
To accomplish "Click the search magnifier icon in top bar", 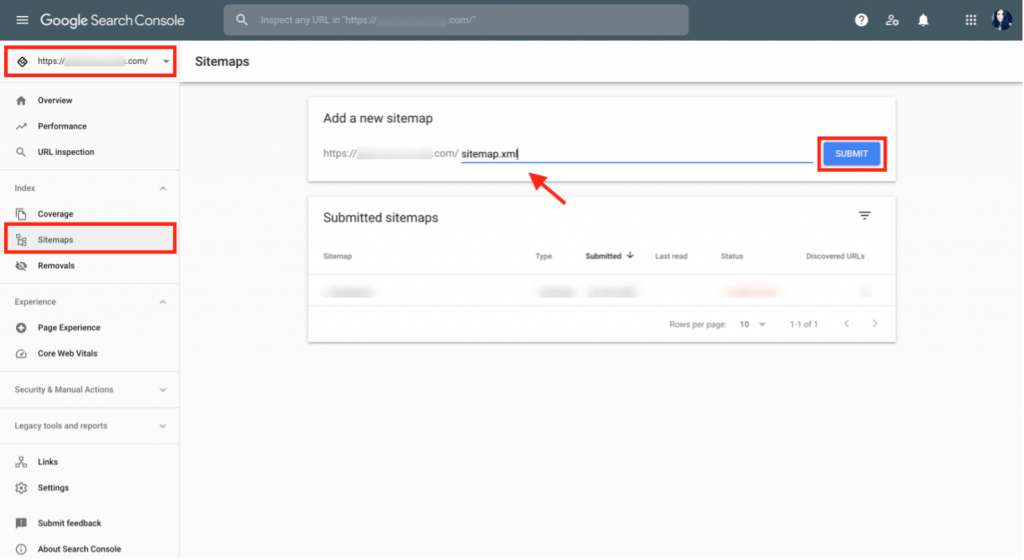I will pos(242,20).
